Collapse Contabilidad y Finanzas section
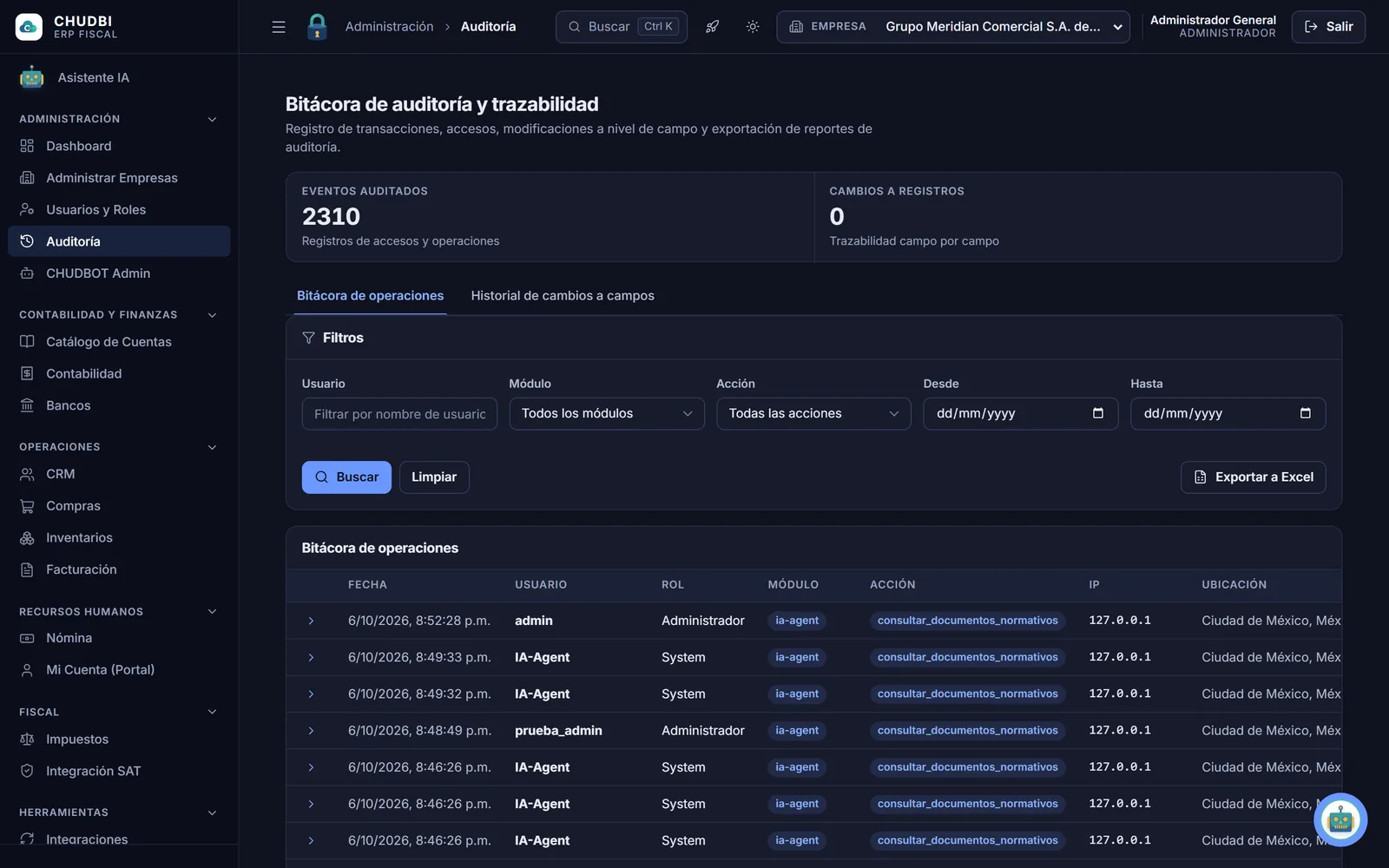 [x=212, y=315]
